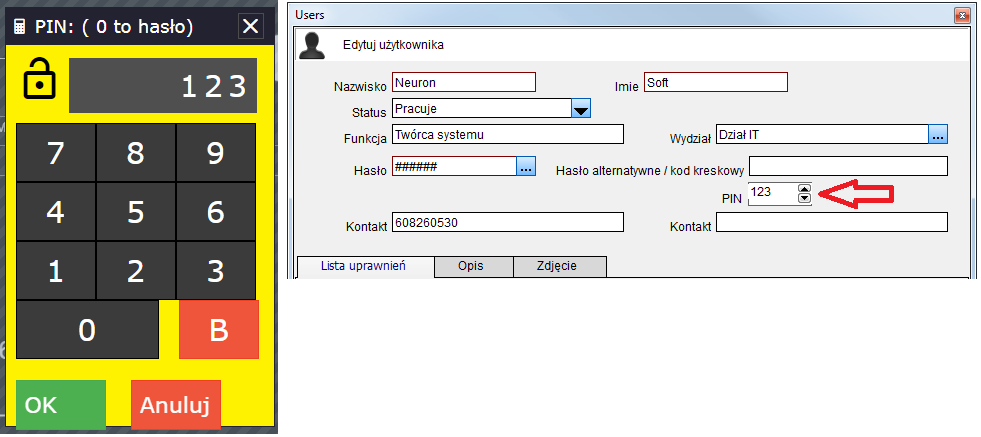Click the calculator icon in the PIN title bar

20,27
